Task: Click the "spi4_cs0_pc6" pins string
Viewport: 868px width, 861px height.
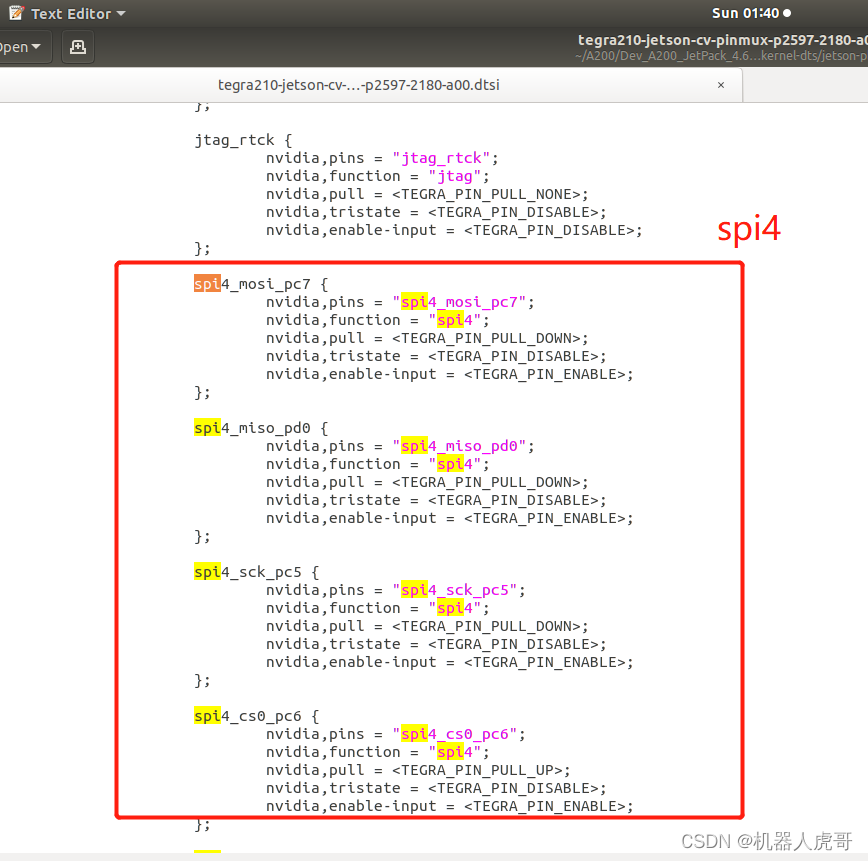Action: (454, 734)
